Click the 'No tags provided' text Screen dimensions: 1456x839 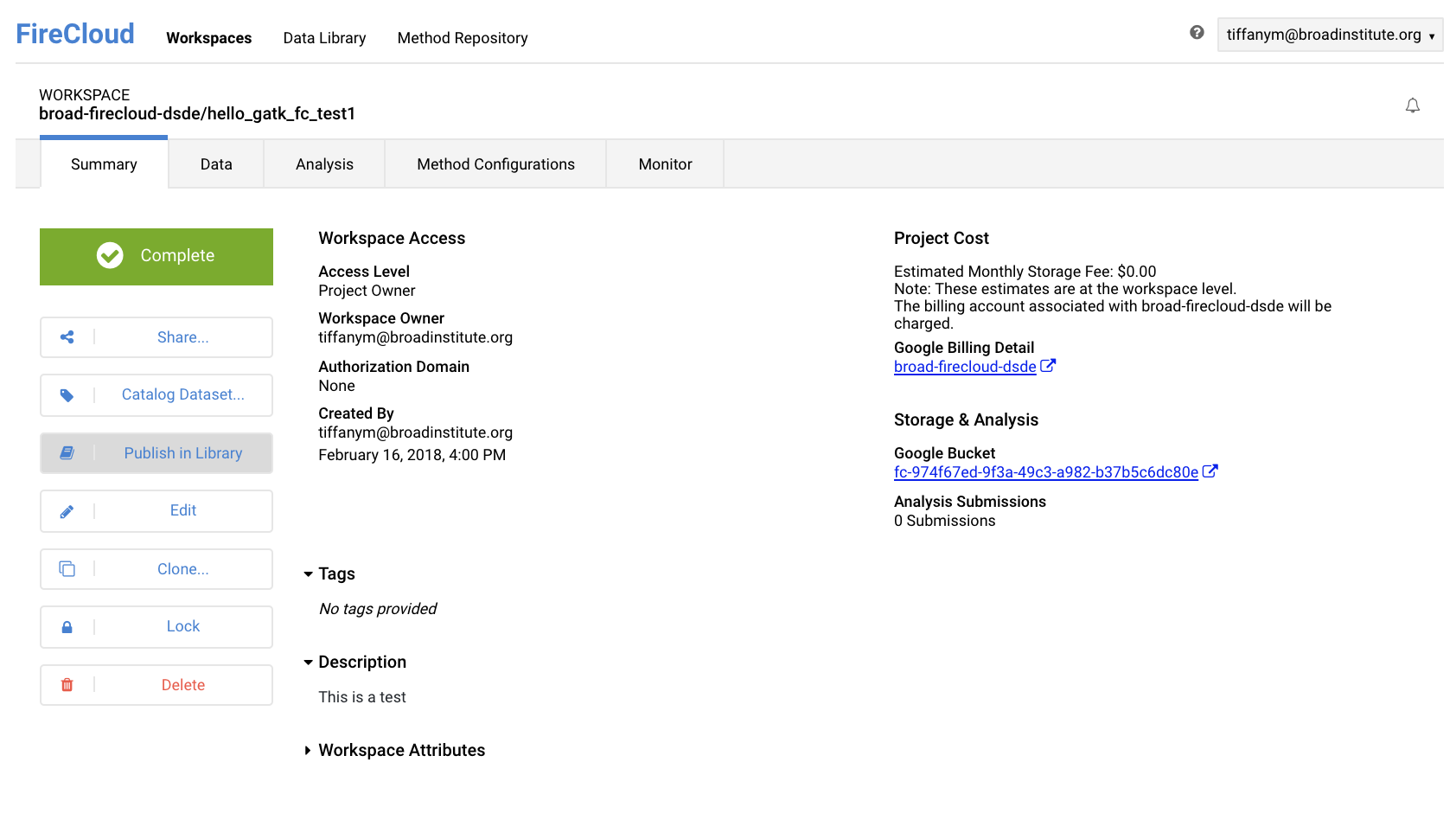[378, 609]
